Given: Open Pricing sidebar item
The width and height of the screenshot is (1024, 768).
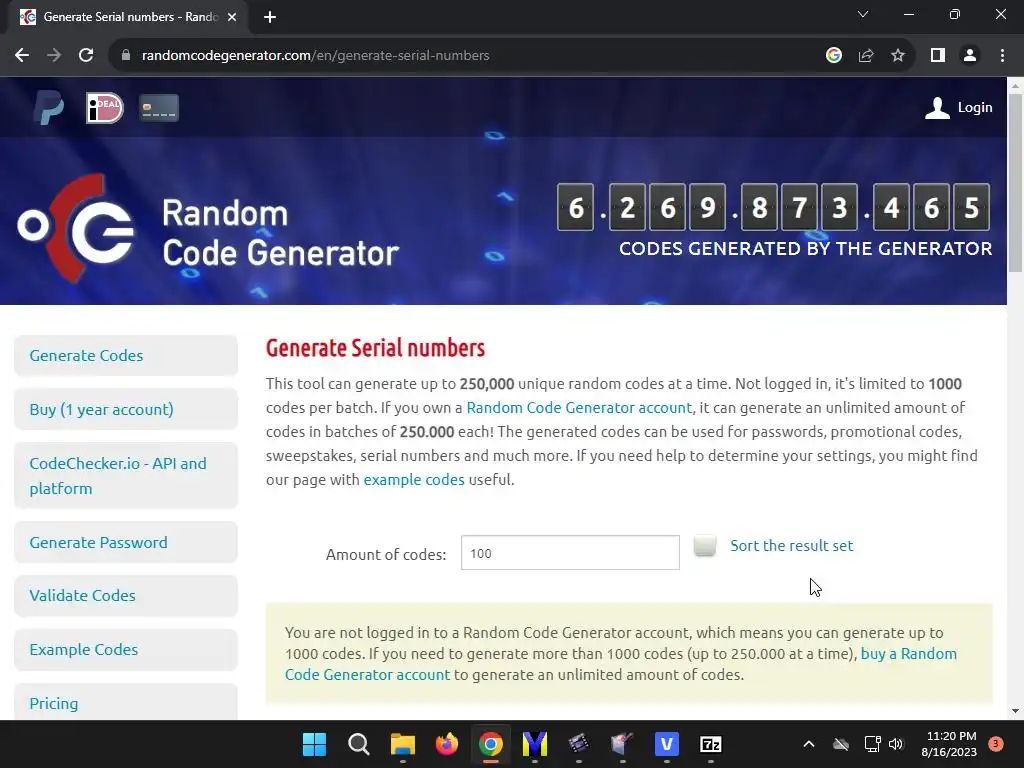Looking at the screenshot, I should (126, 703).
